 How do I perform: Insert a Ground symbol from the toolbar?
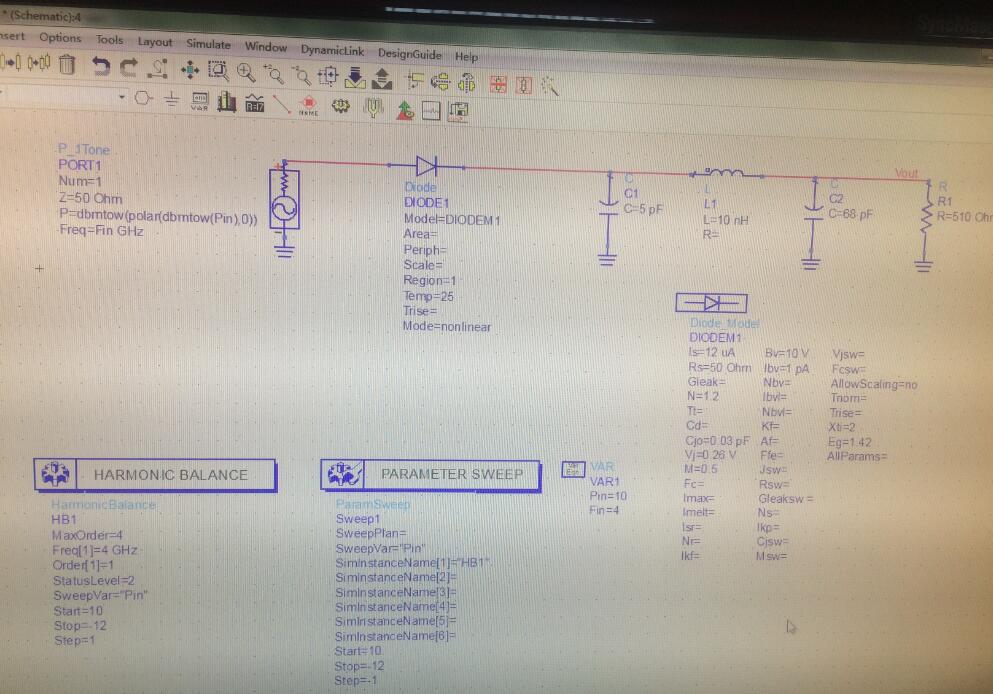pos(172,99)
